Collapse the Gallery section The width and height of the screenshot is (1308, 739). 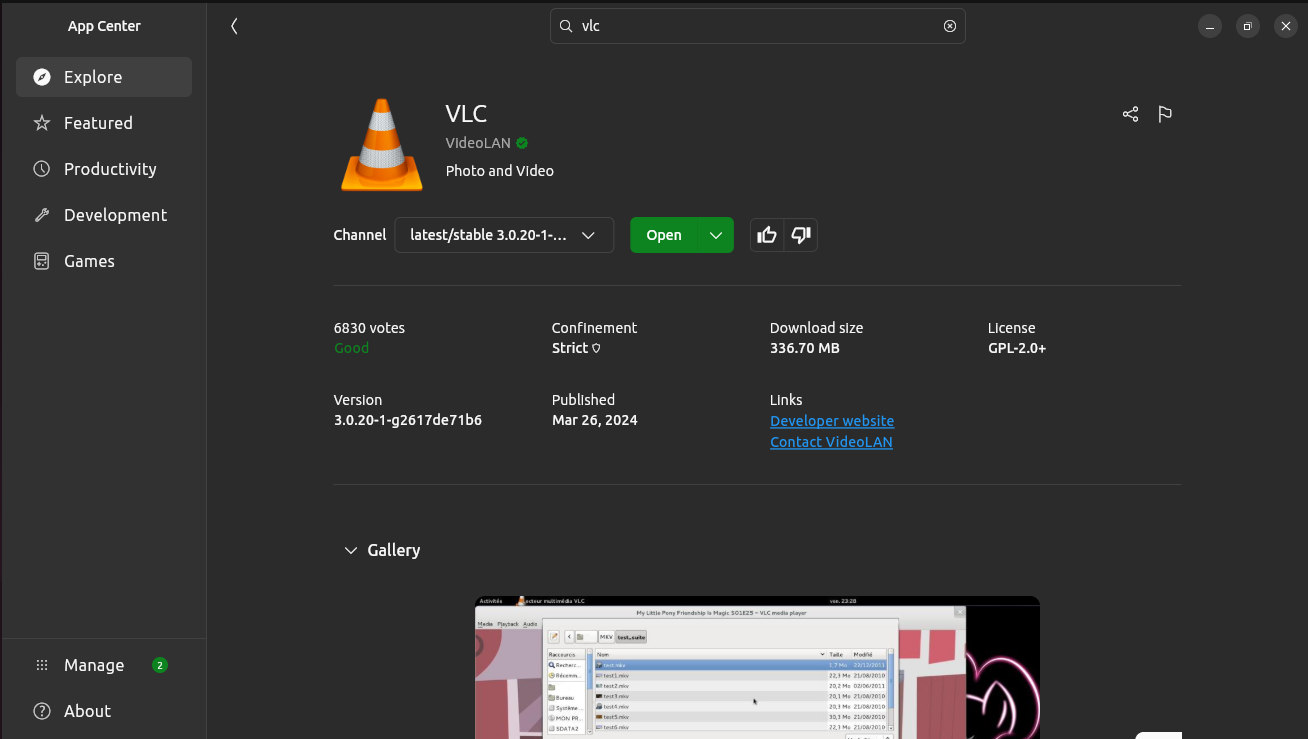pos(351,550)
